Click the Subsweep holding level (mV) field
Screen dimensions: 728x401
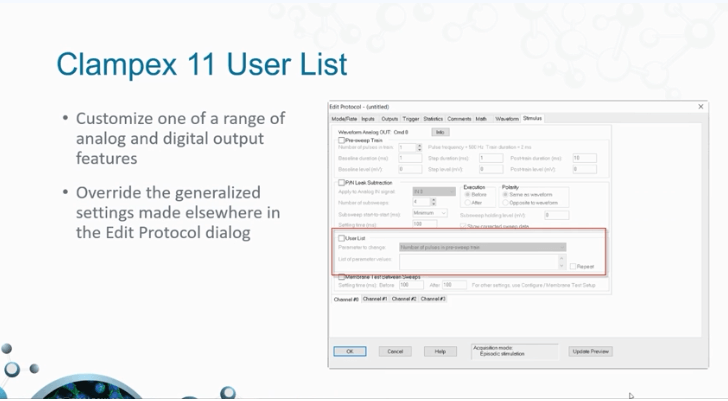(557, 215)
